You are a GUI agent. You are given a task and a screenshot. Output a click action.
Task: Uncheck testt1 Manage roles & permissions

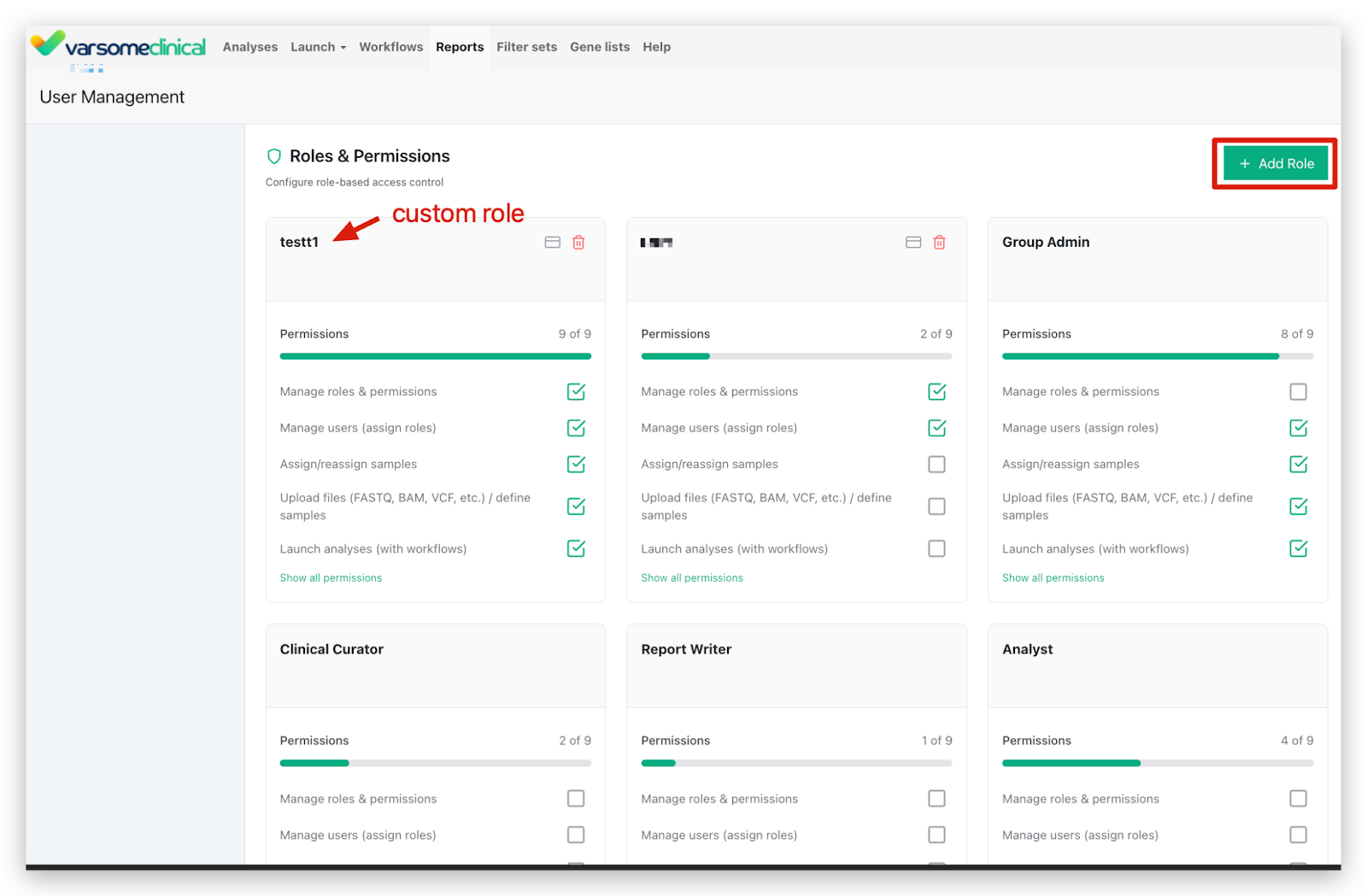[x=576, y=391]
